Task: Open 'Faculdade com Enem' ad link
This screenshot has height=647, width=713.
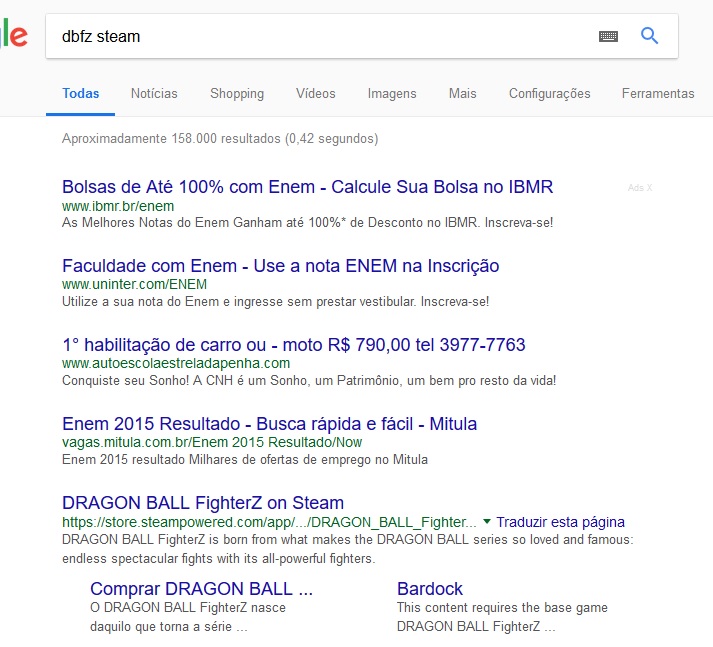Action: 281,266
